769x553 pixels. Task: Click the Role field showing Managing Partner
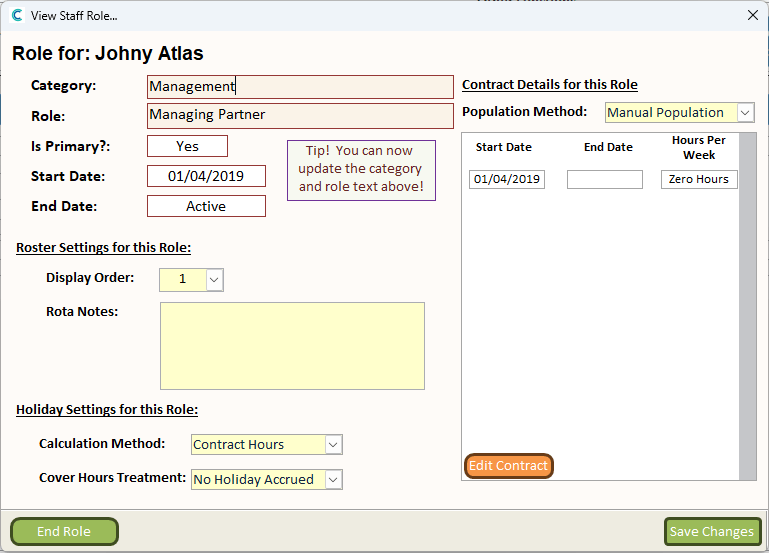click(299, 115)
